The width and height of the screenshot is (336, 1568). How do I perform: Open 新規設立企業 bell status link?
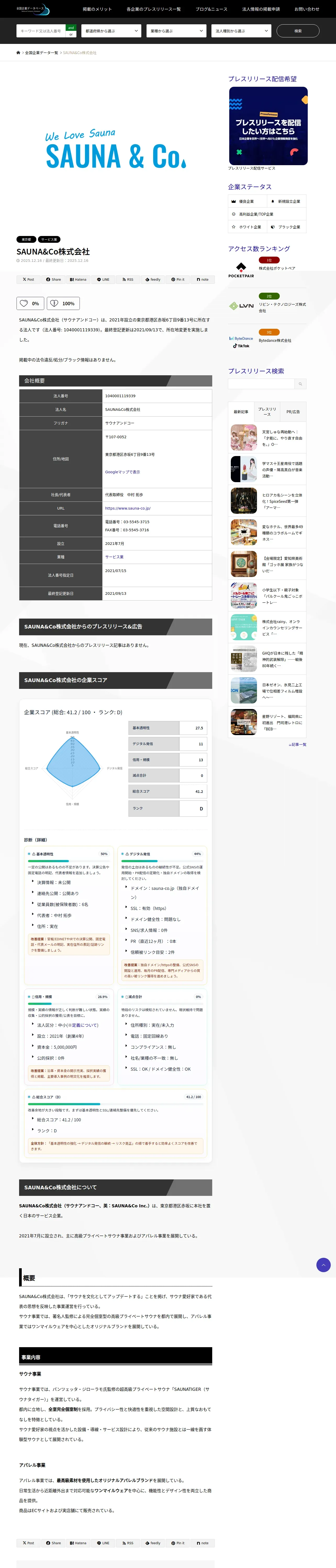pos(286,201)
